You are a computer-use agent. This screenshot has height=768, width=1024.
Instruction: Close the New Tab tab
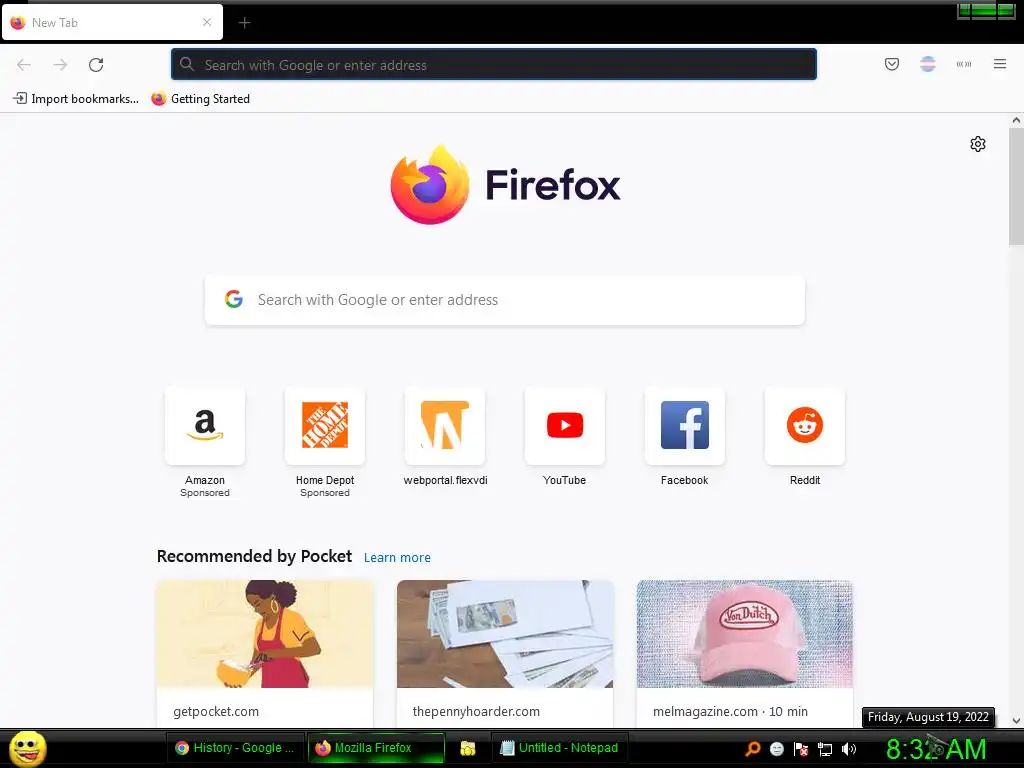coord(207,22)
